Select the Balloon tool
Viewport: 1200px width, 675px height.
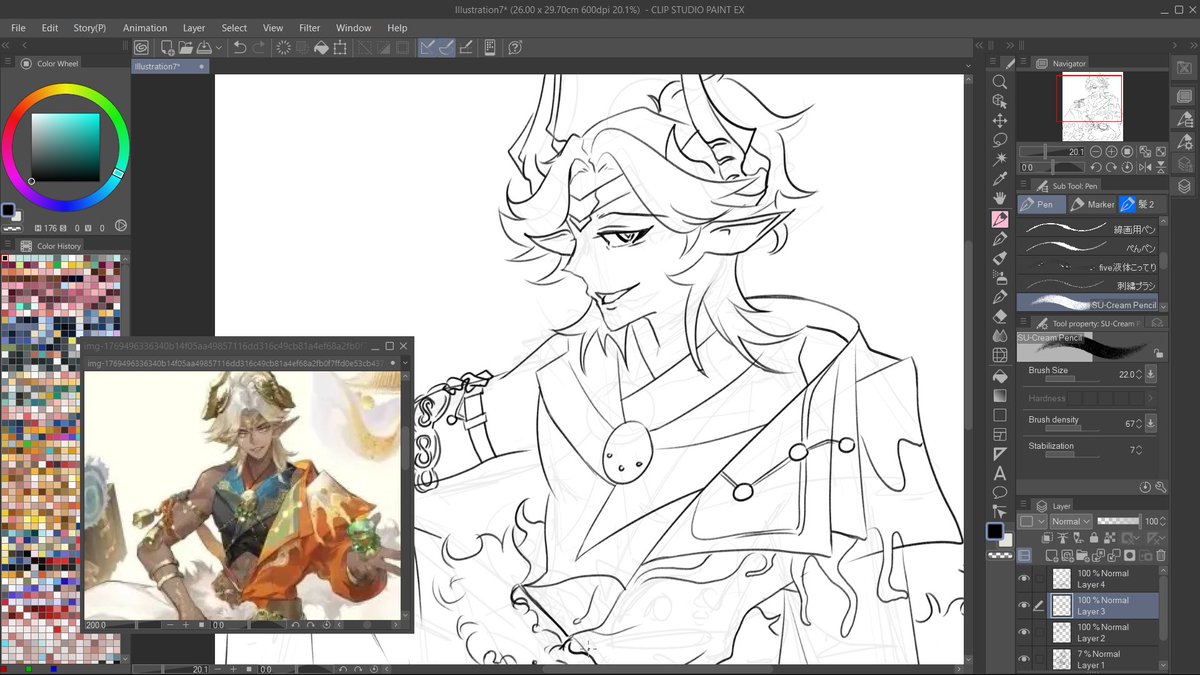pyautogui.click(x=999, y=492)
